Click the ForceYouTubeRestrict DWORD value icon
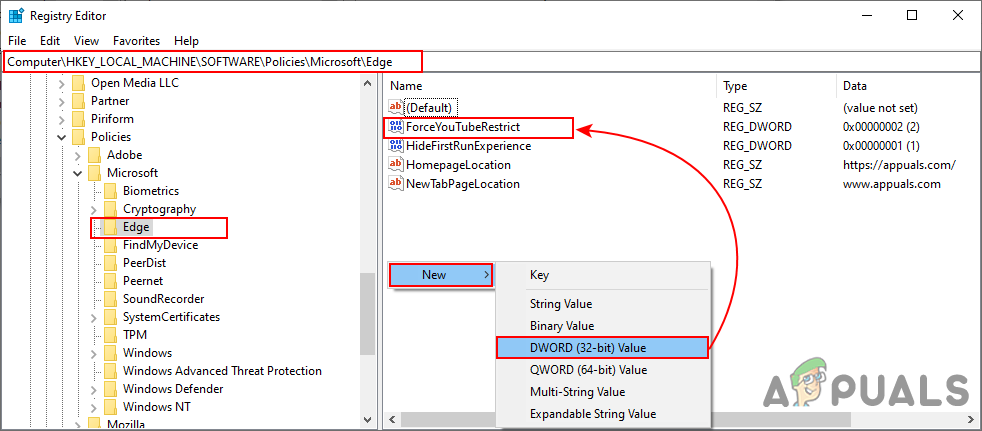The image size is (982, 431). click(x=395, y=127)
